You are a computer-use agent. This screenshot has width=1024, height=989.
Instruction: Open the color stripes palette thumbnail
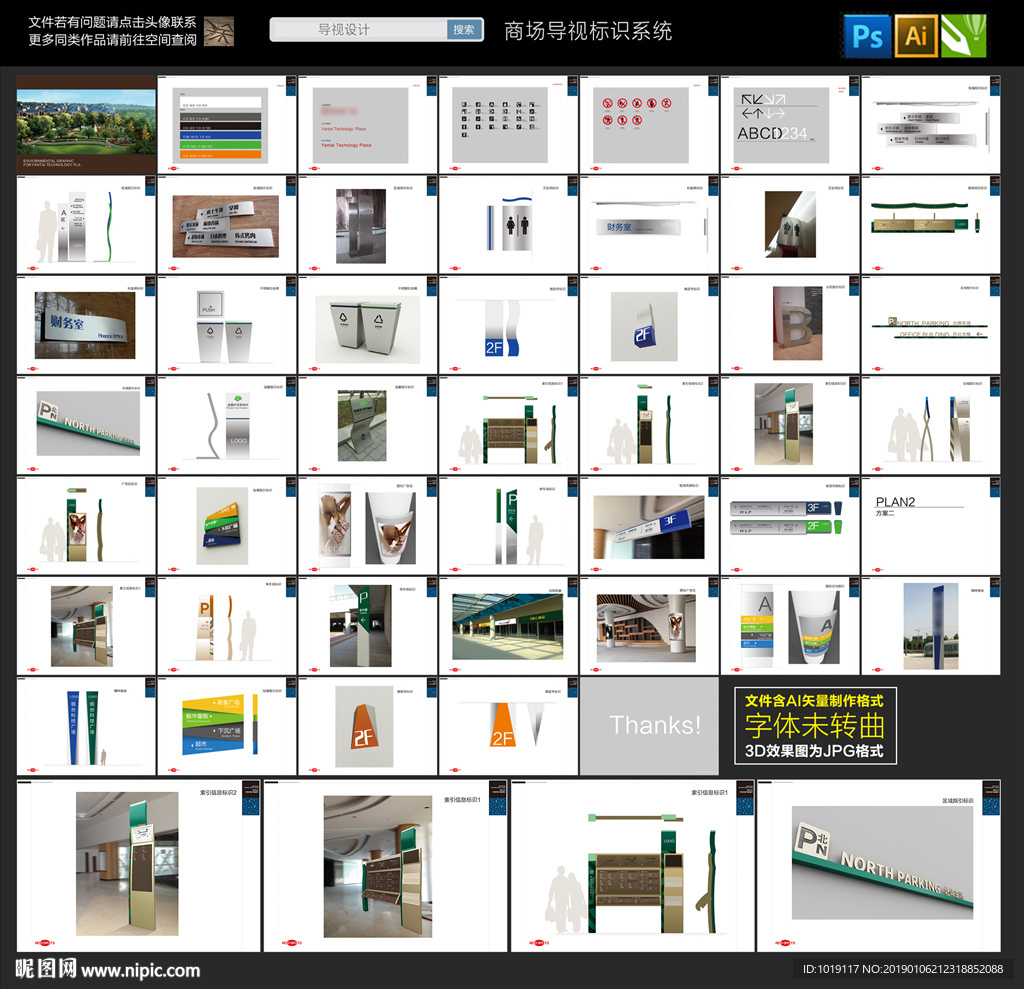227,124
